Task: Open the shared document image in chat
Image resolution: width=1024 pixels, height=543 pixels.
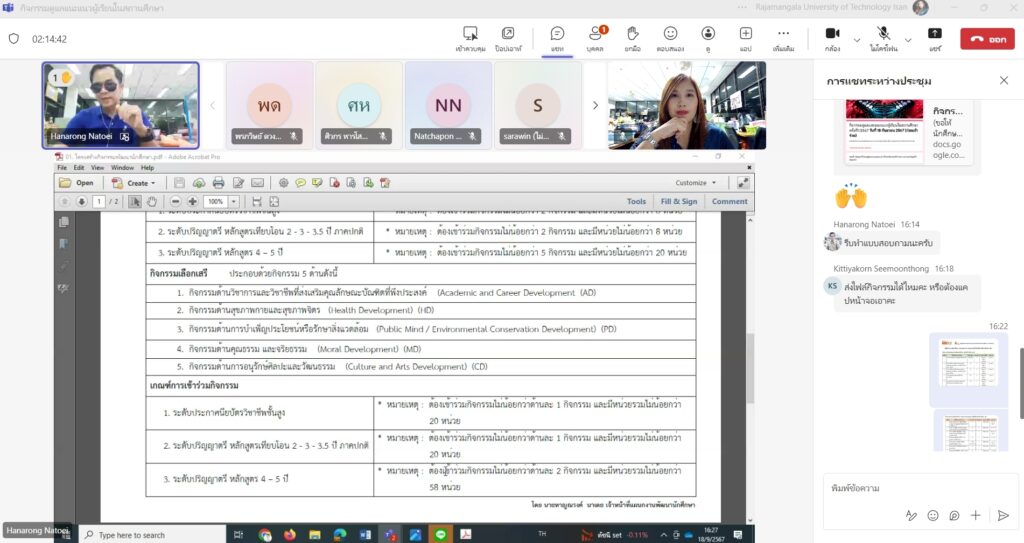Action: (x=968, y=370)
